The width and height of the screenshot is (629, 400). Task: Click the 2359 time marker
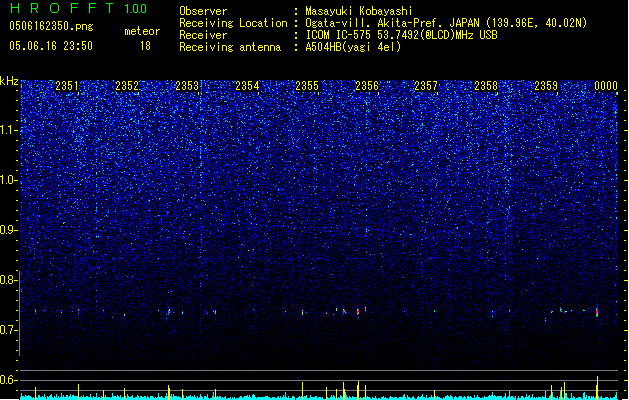click(x=546, y=86)
